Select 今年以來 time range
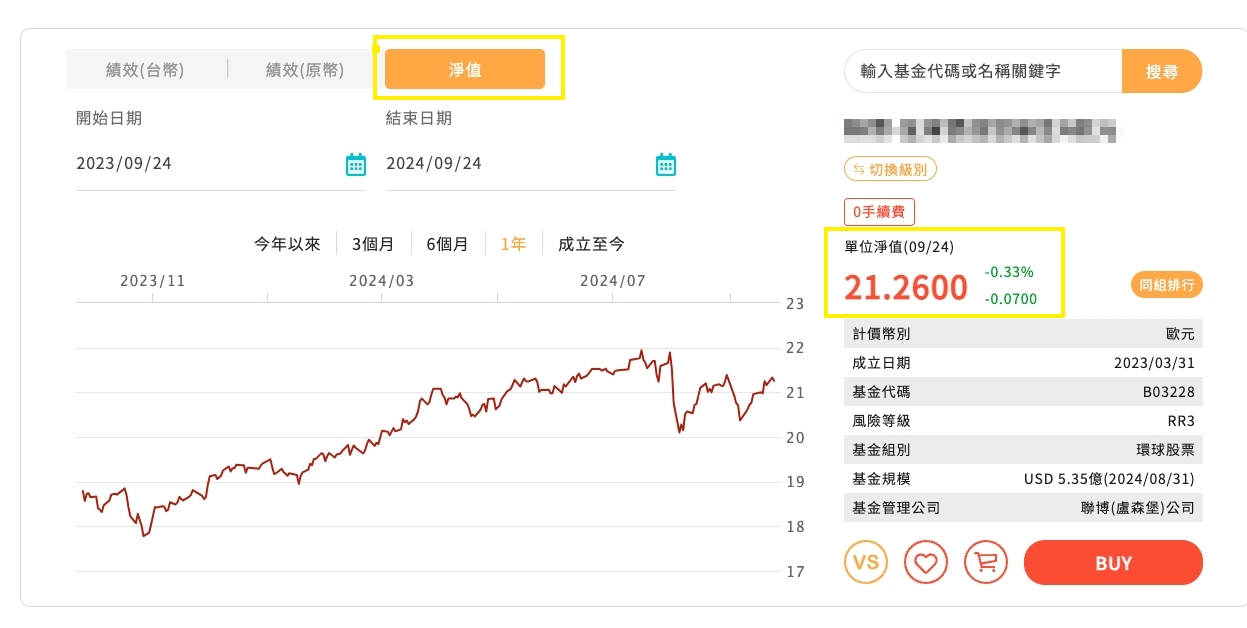This screenshot has height=628, width=1247. [287, 244]
